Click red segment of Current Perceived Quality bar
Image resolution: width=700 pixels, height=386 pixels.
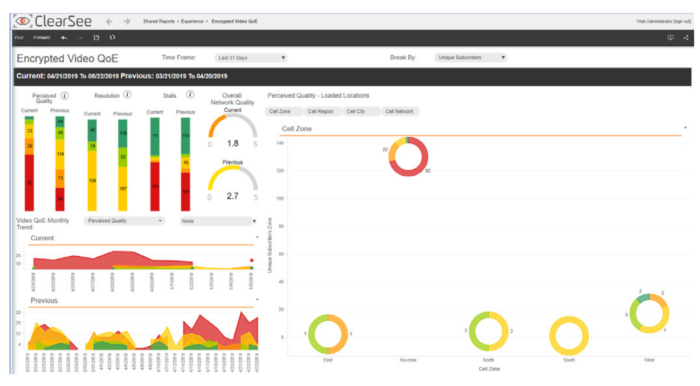(x=29, y=183)
